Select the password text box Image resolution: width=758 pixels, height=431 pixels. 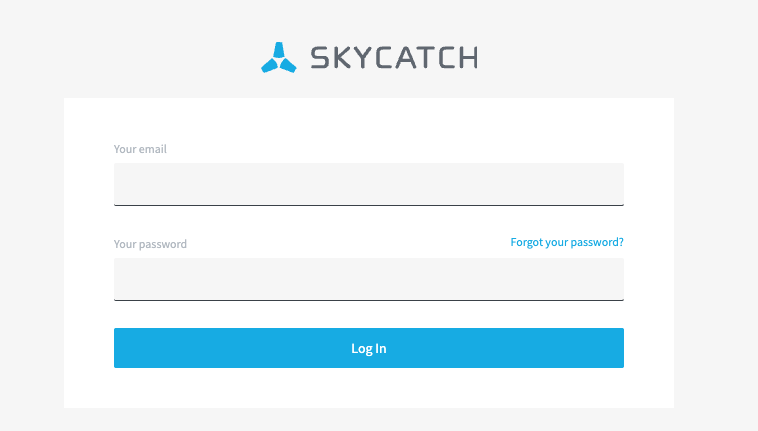(368, 279)
